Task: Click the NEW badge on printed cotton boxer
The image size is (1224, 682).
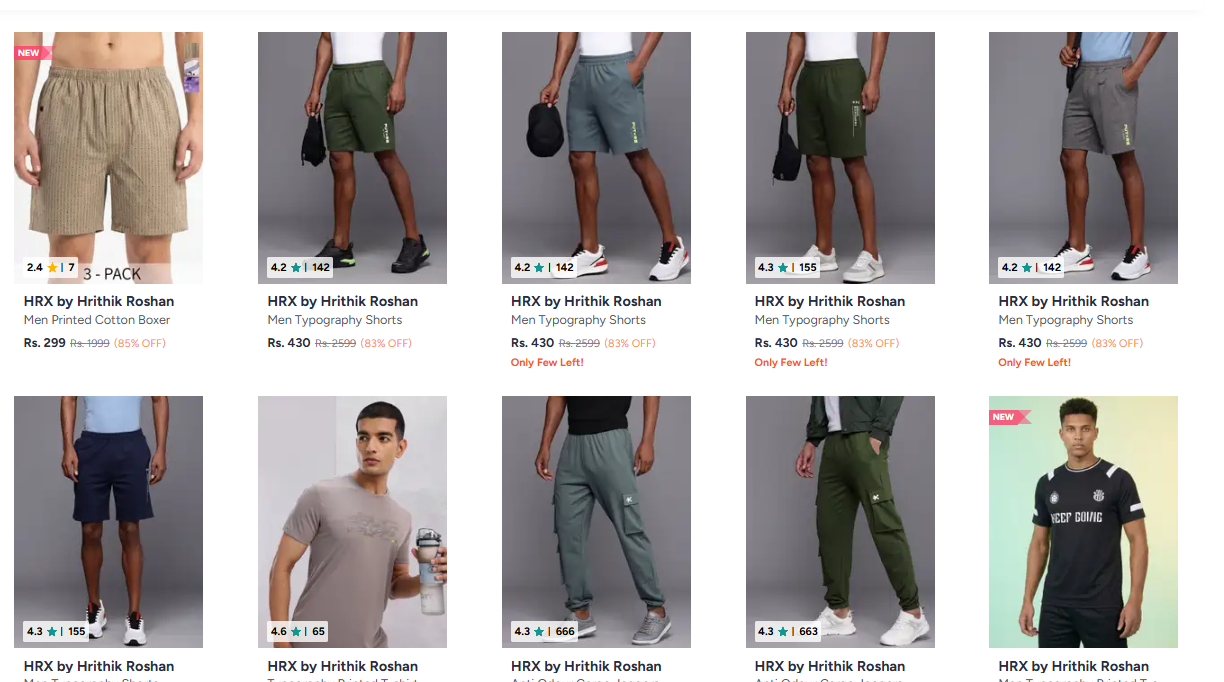Action: pyautogui.click(x=30, y=53)
